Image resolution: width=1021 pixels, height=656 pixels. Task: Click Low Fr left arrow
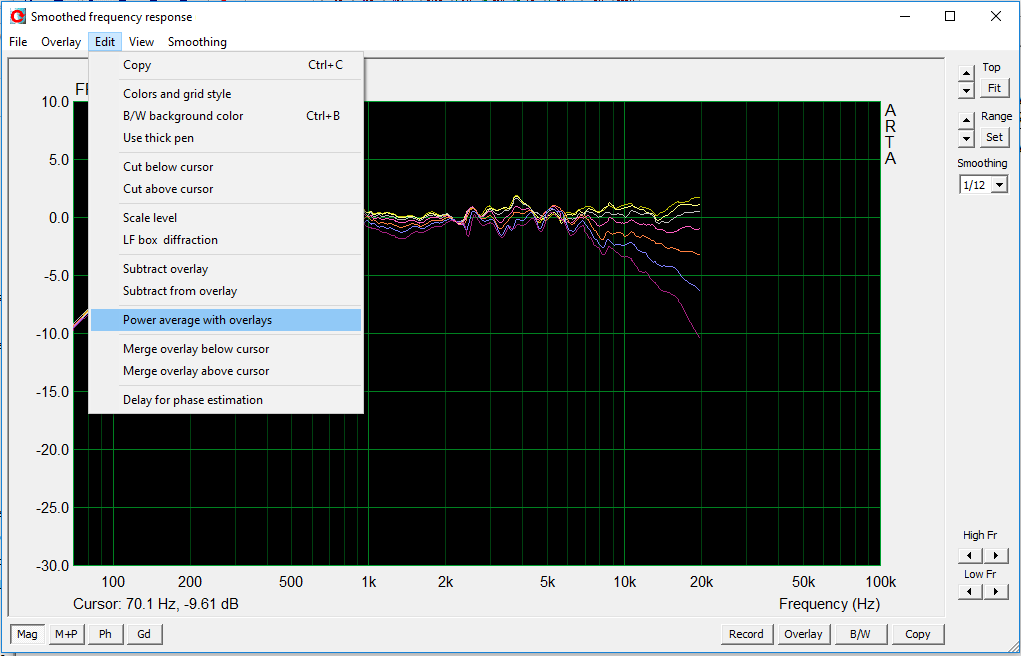[x=970, y=592]
